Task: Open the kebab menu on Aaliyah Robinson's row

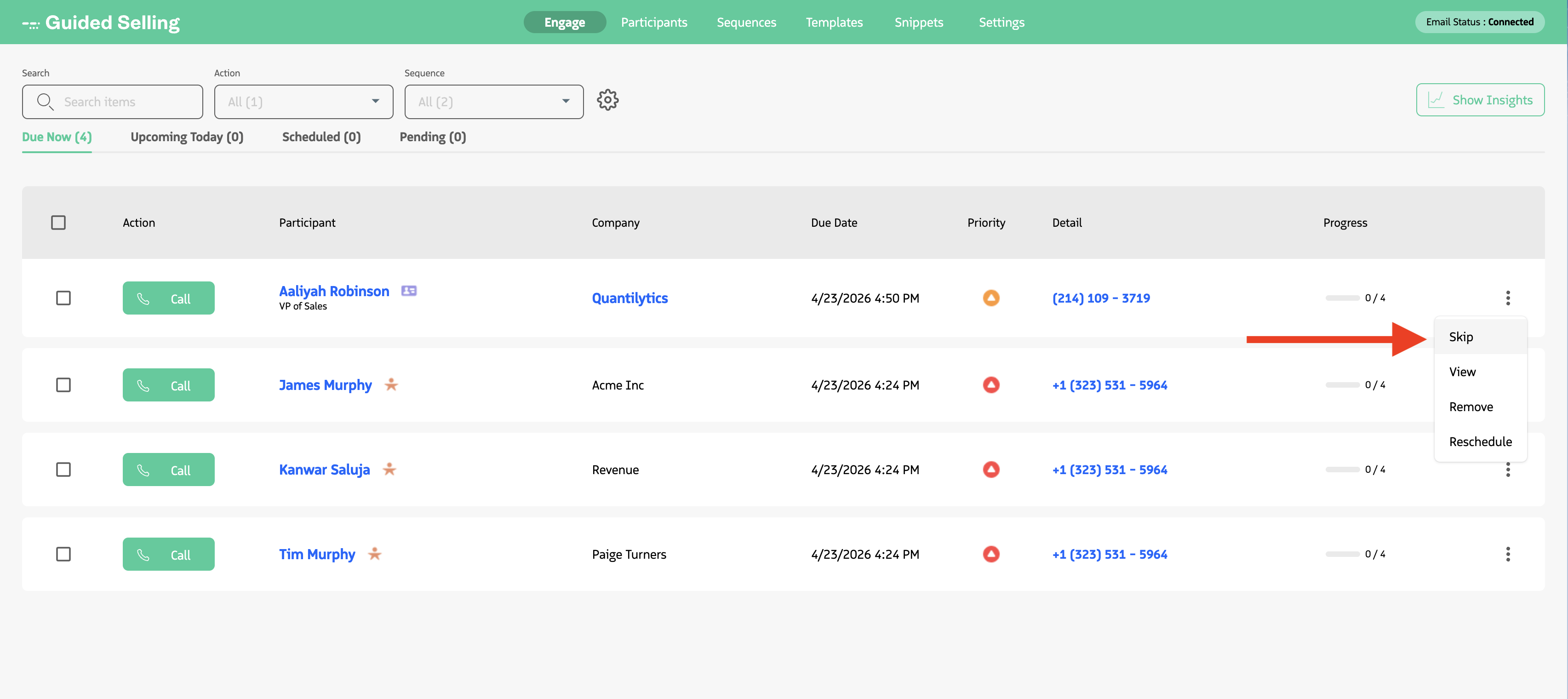Action: (x=1507, y=298)
